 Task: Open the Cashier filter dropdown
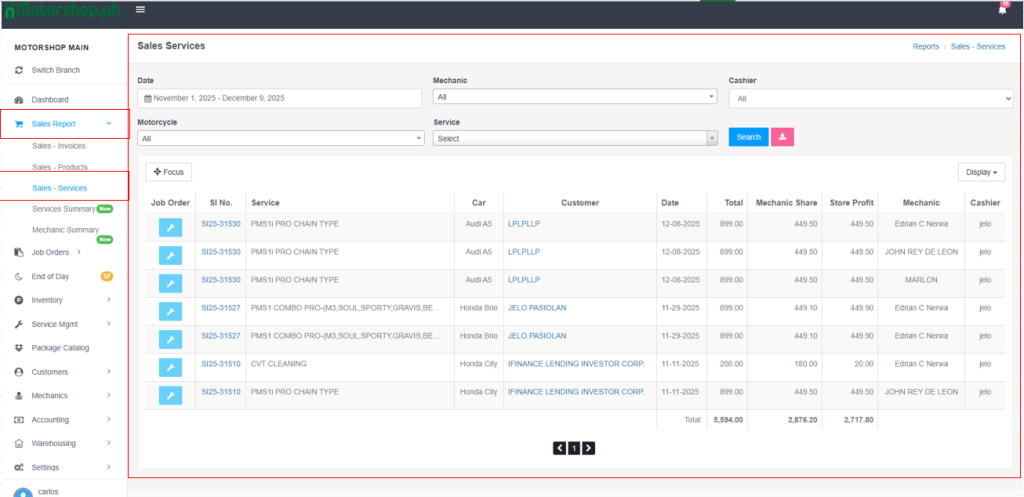(870, 99)
